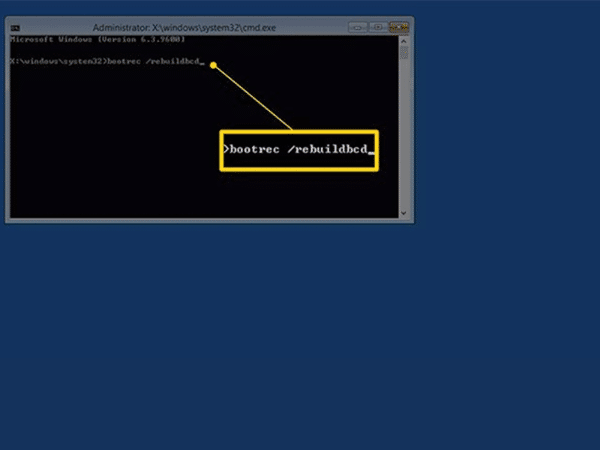Maximize the Administrator cmd.exe window
Screen dimensions: 600x450
[378, 27]
